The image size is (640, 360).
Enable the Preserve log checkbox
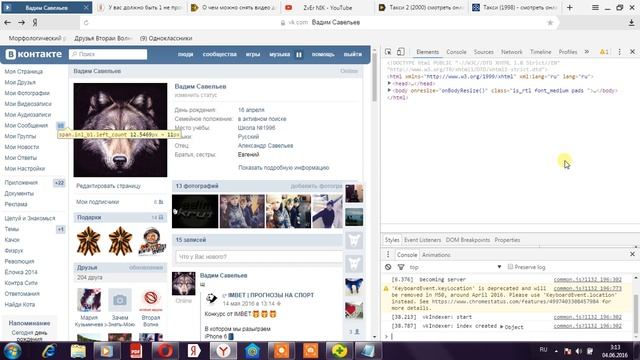510,267
